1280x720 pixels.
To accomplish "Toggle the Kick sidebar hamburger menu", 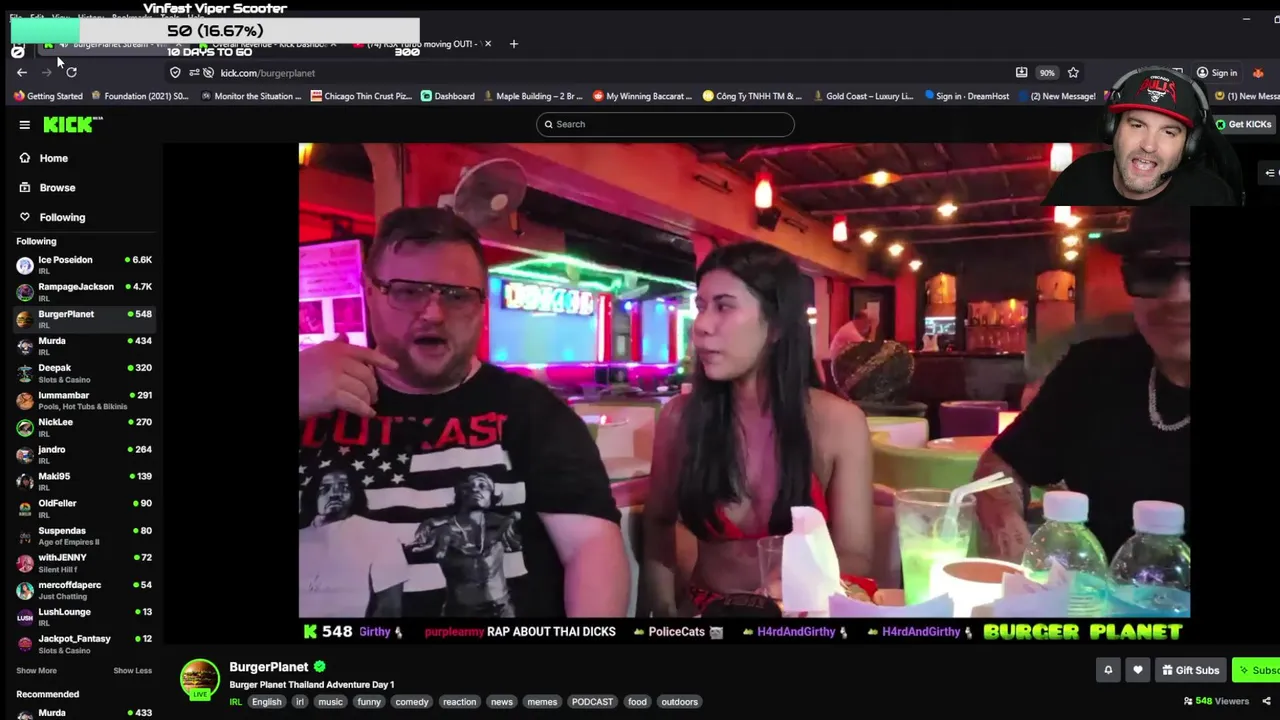I will (x=24, y=124).
